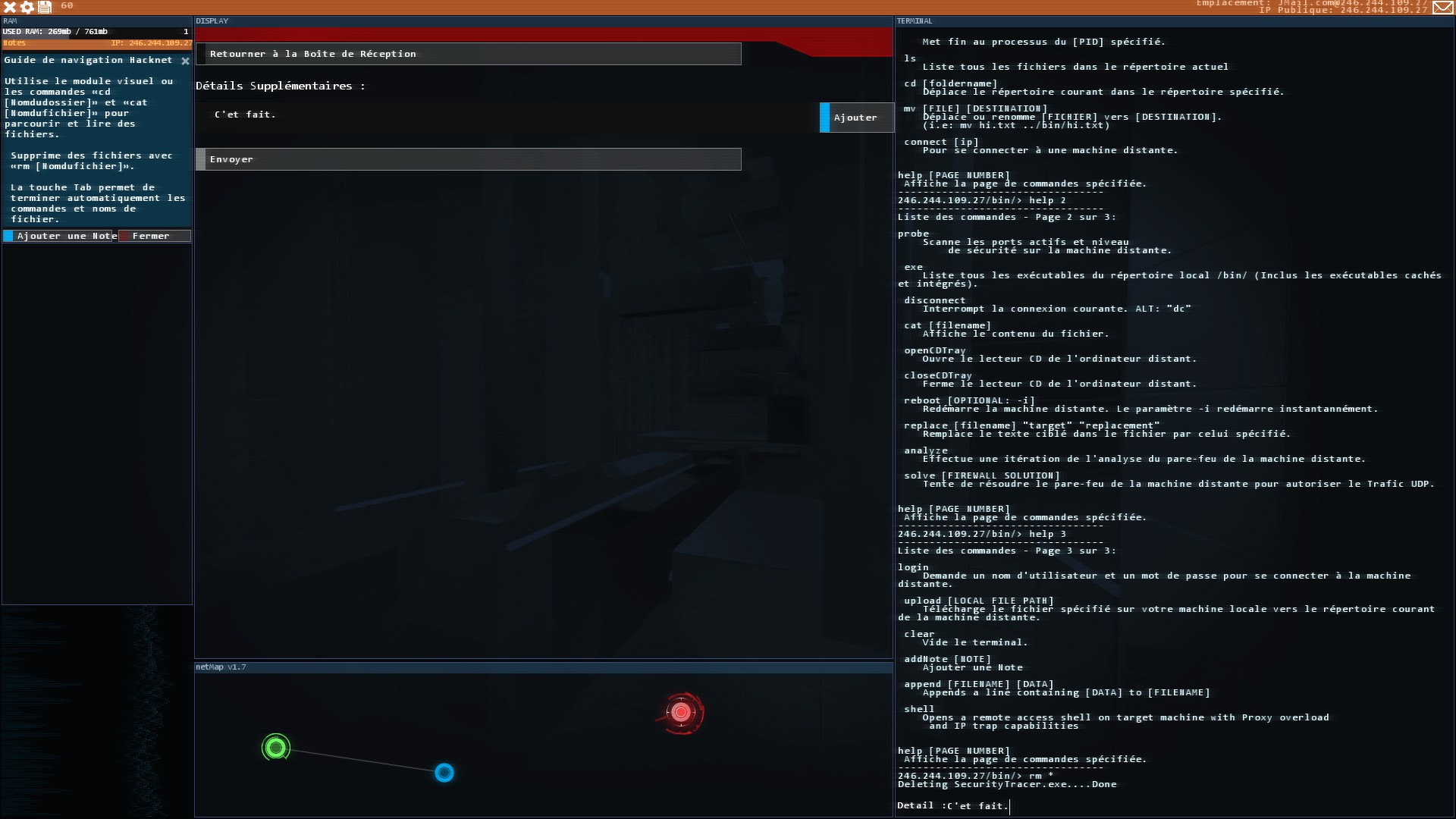This screenshot has width=1456, height=819.
Task: Click the red Fermer button
Action: tap(155, 236)
